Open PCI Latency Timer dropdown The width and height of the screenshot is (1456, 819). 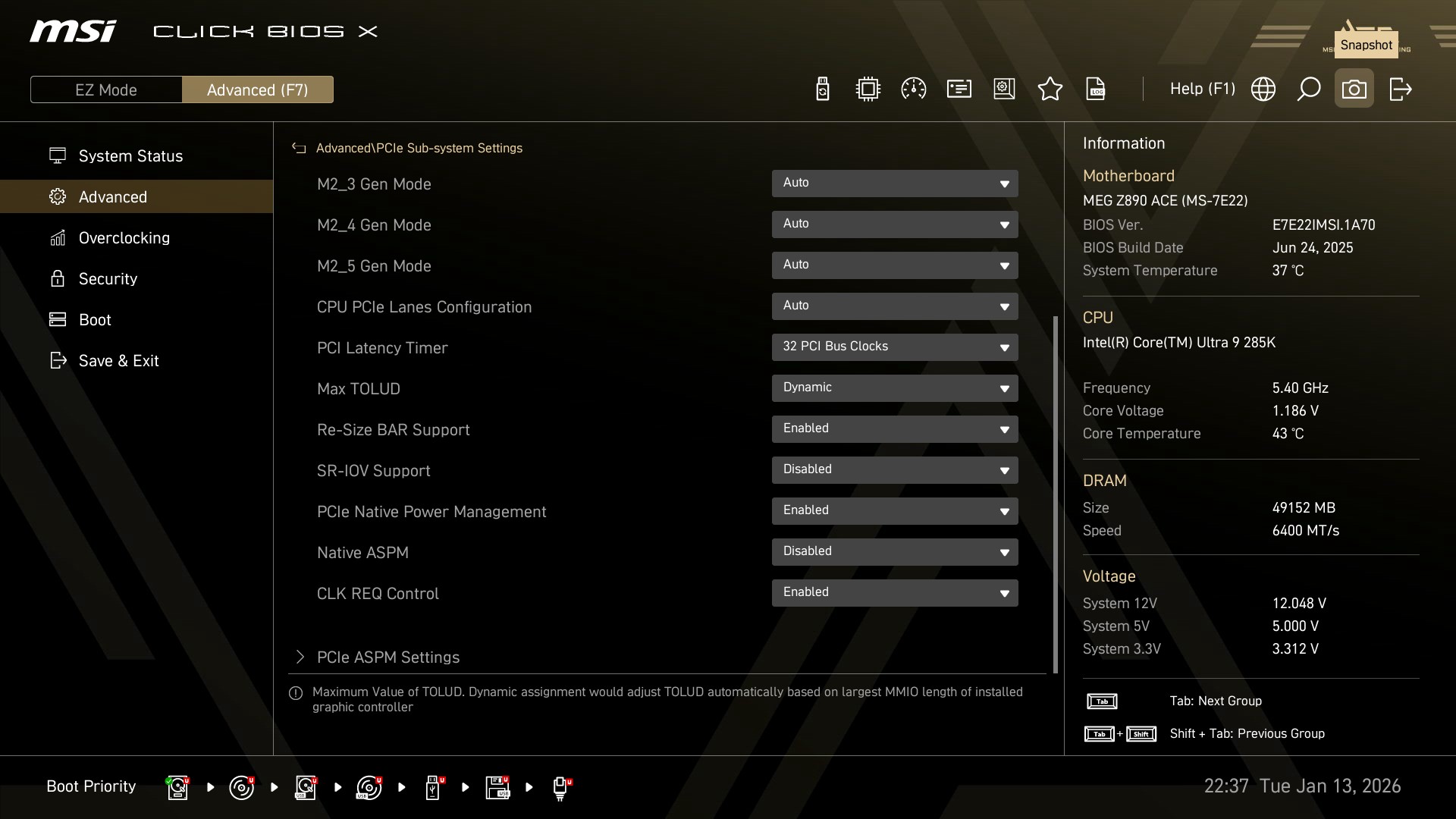point(894,347)
